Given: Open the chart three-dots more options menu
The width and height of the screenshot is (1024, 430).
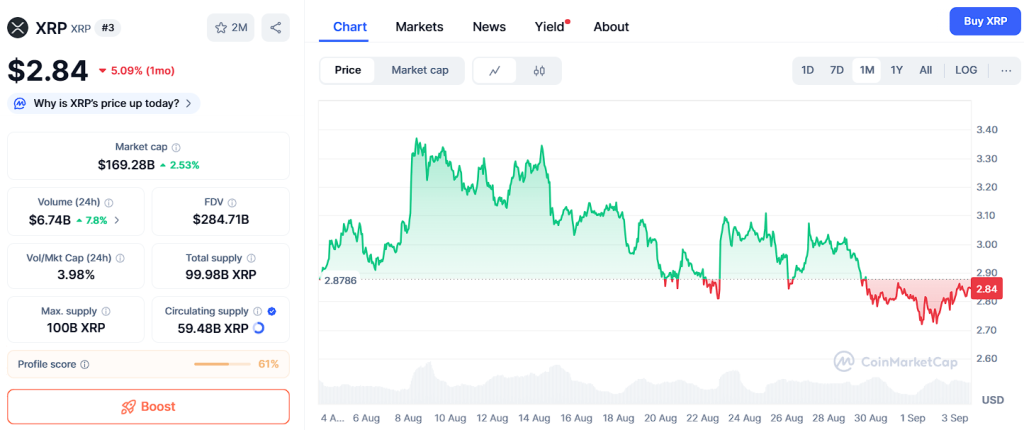Looking at the screenshot, I should pos(1005,70).
